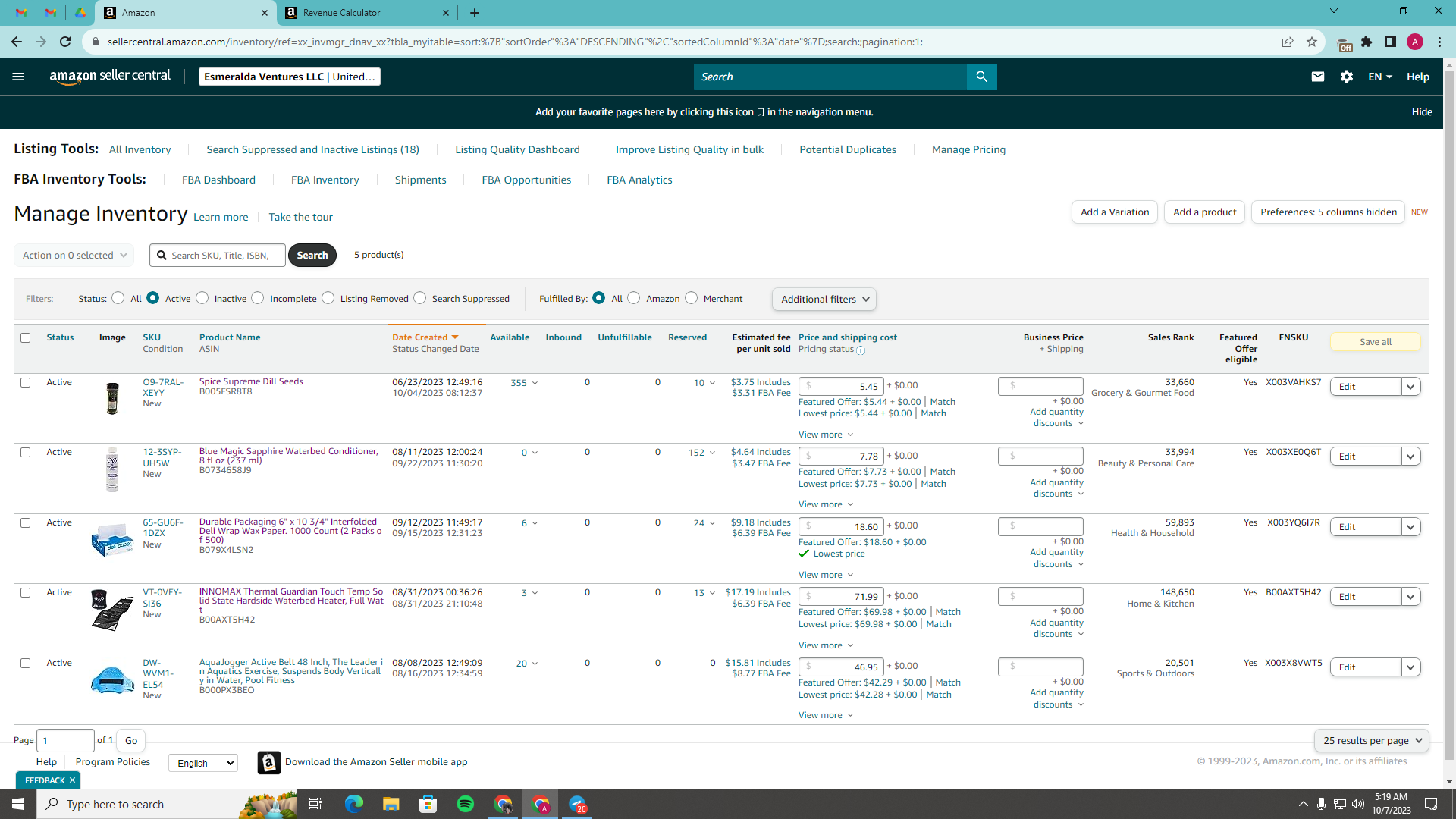Click the Add a product button
This screenshot has width=1456, height=819.
(1204, 212)
